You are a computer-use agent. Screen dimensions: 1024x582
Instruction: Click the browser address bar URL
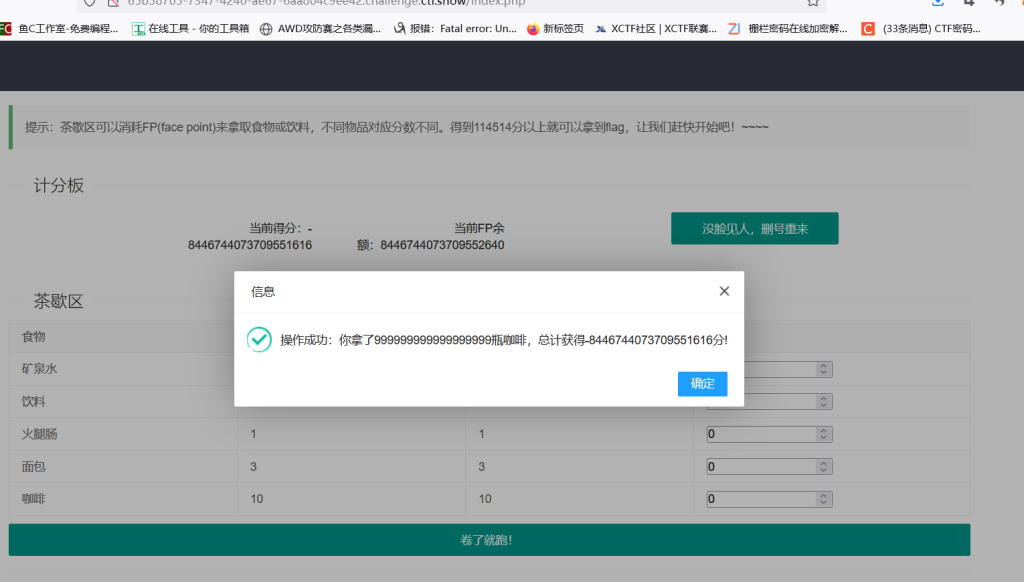tap(320, 3)
